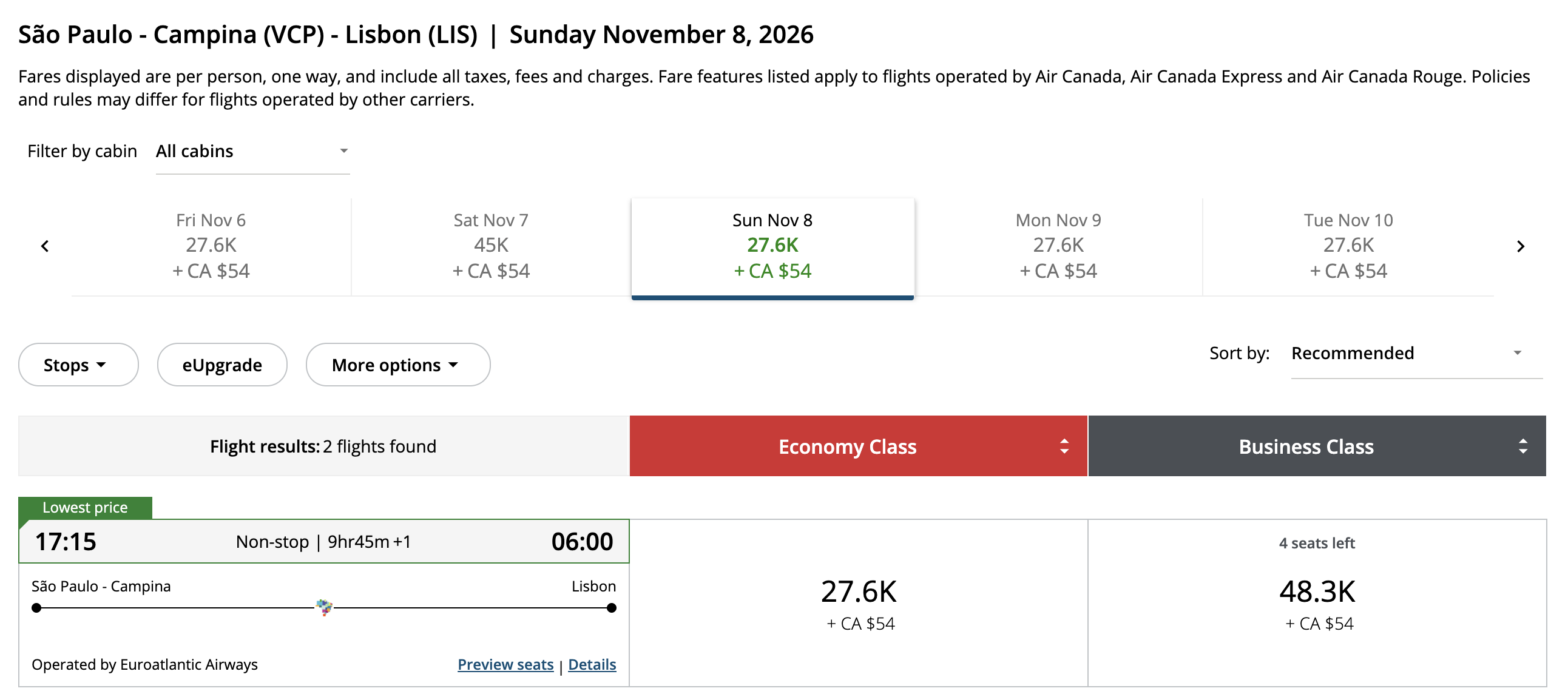Select the Fri Nov 6 date tab

coord(211,246)
